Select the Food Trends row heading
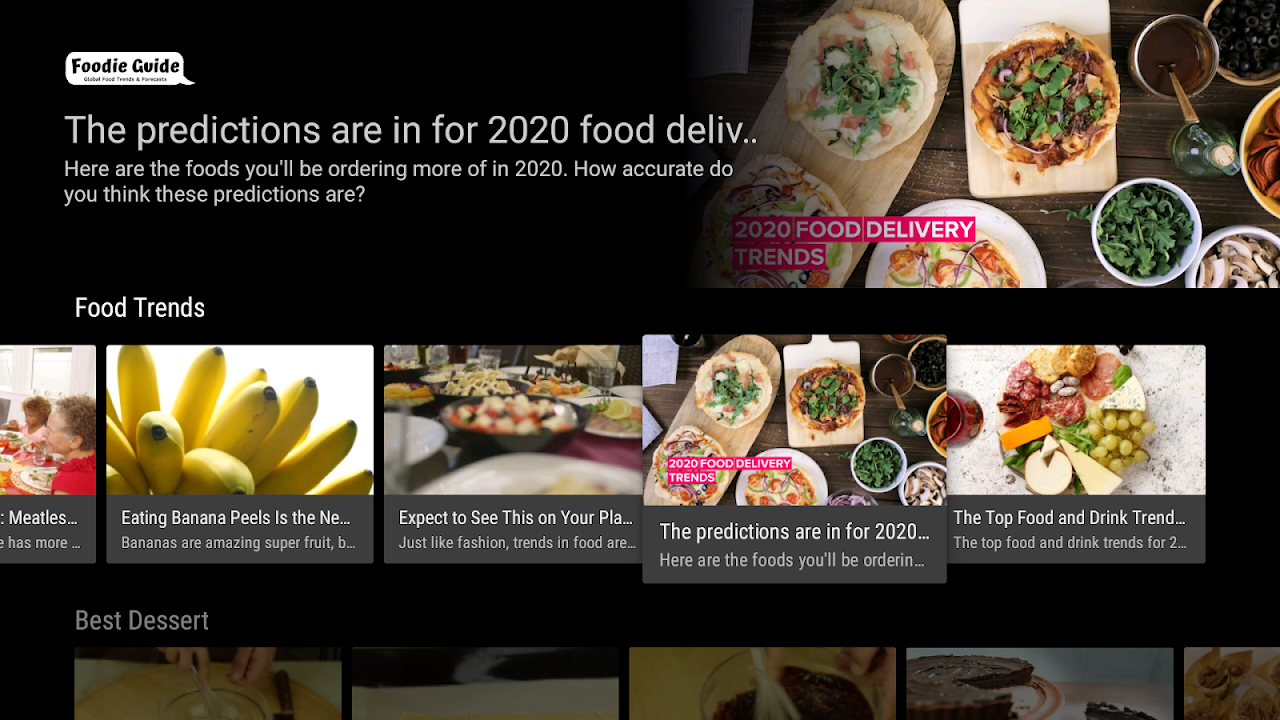 pos(140,308)
